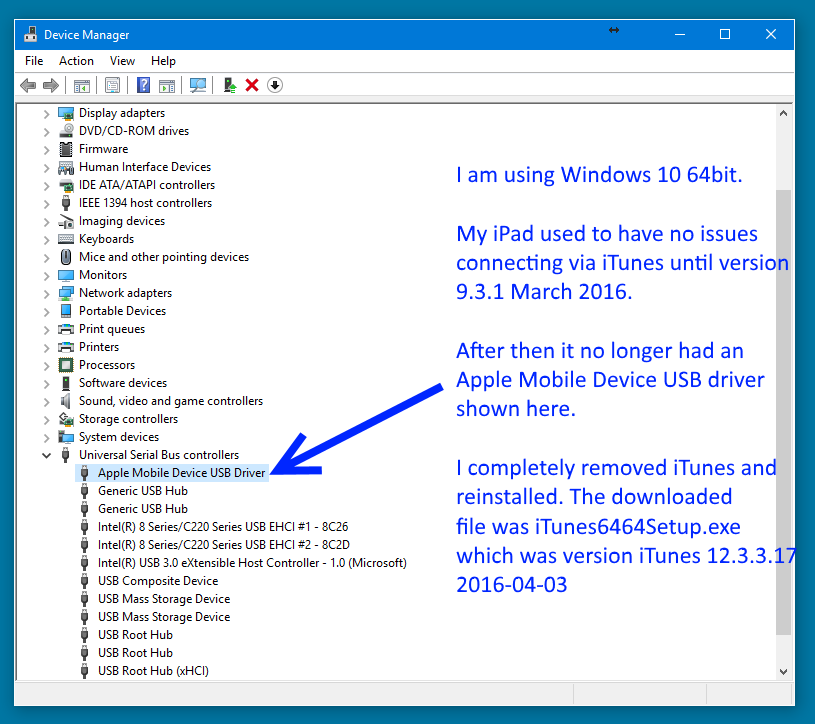
Task: Expand the IEEE 1394 host controllers node
Action: point(46,204)
